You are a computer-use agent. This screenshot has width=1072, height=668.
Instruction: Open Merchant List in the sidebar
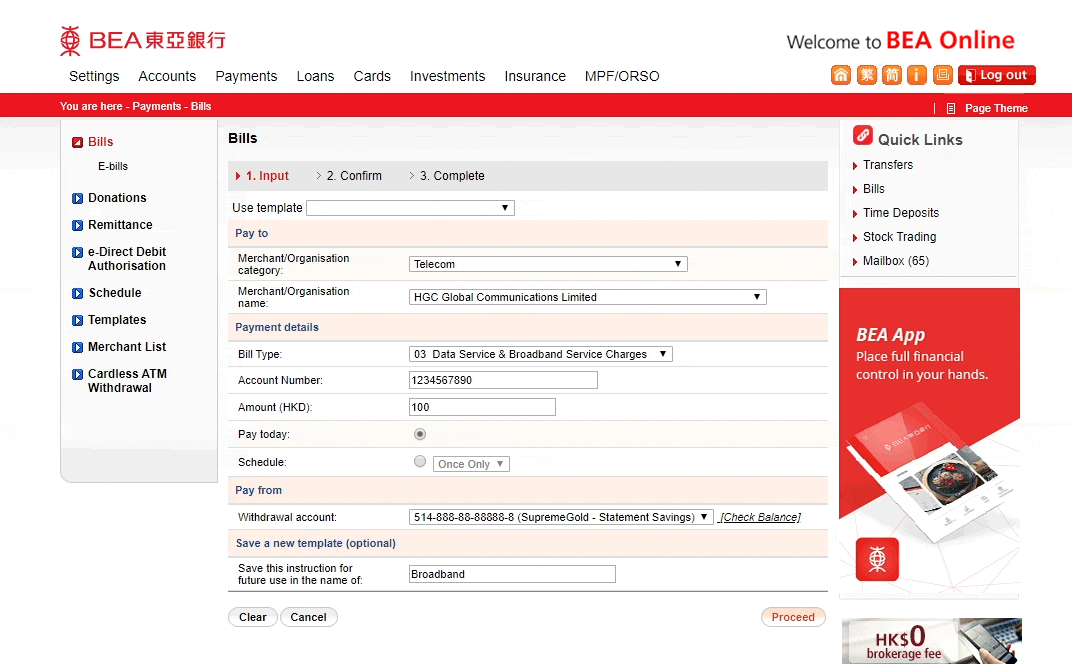127,347
